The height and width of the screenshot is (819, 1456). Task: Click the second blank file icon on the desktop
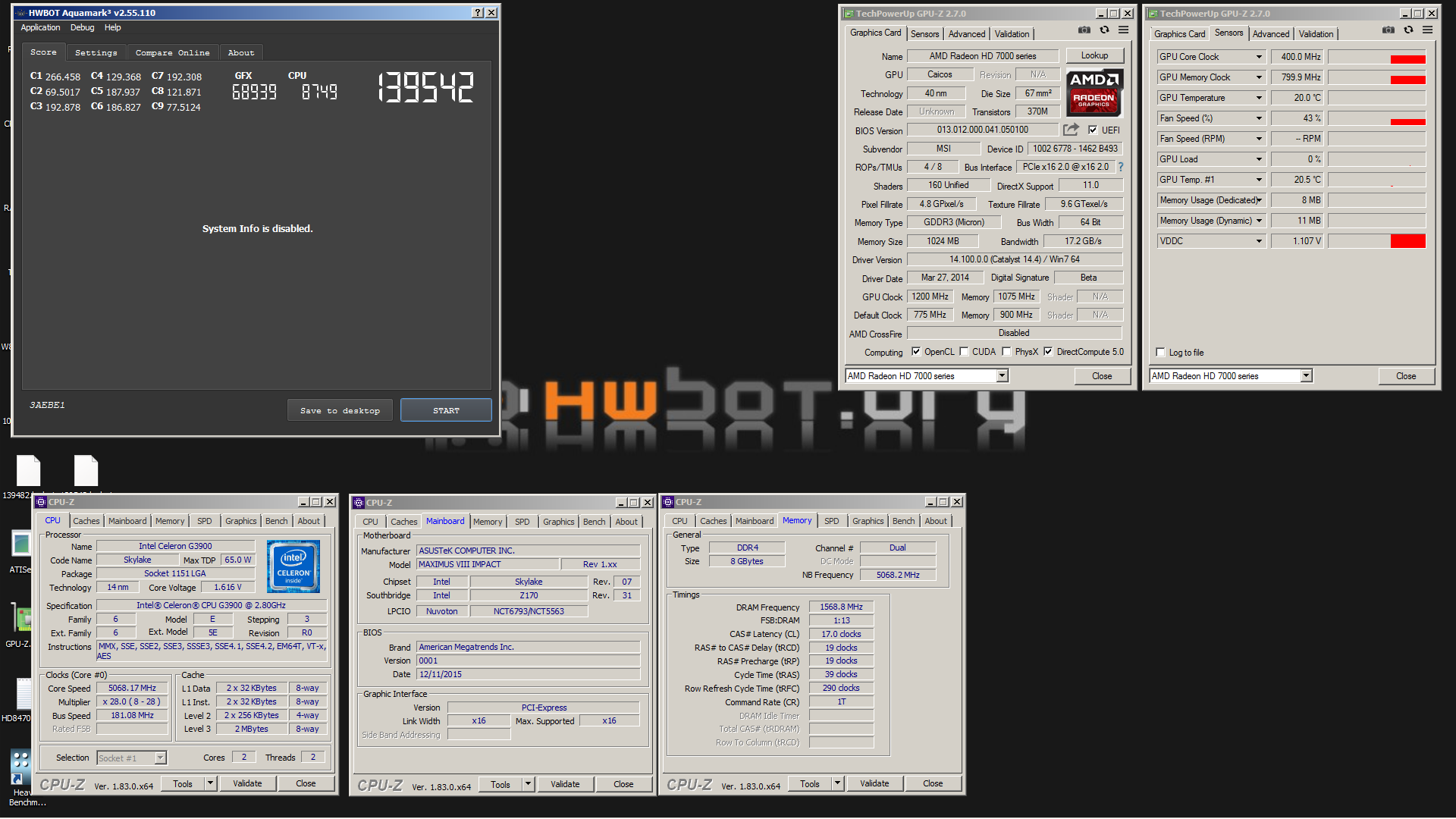pos(86,471)
